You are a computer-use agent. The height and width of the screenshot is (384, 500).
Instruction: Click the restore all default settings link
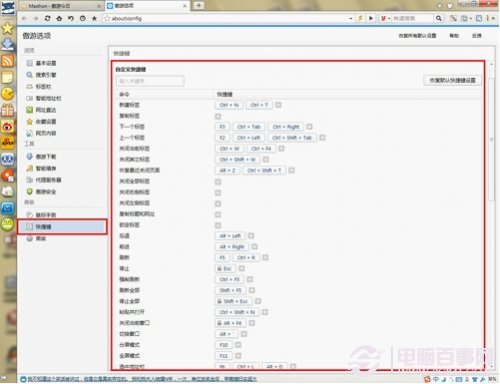(x=418, y=36)
